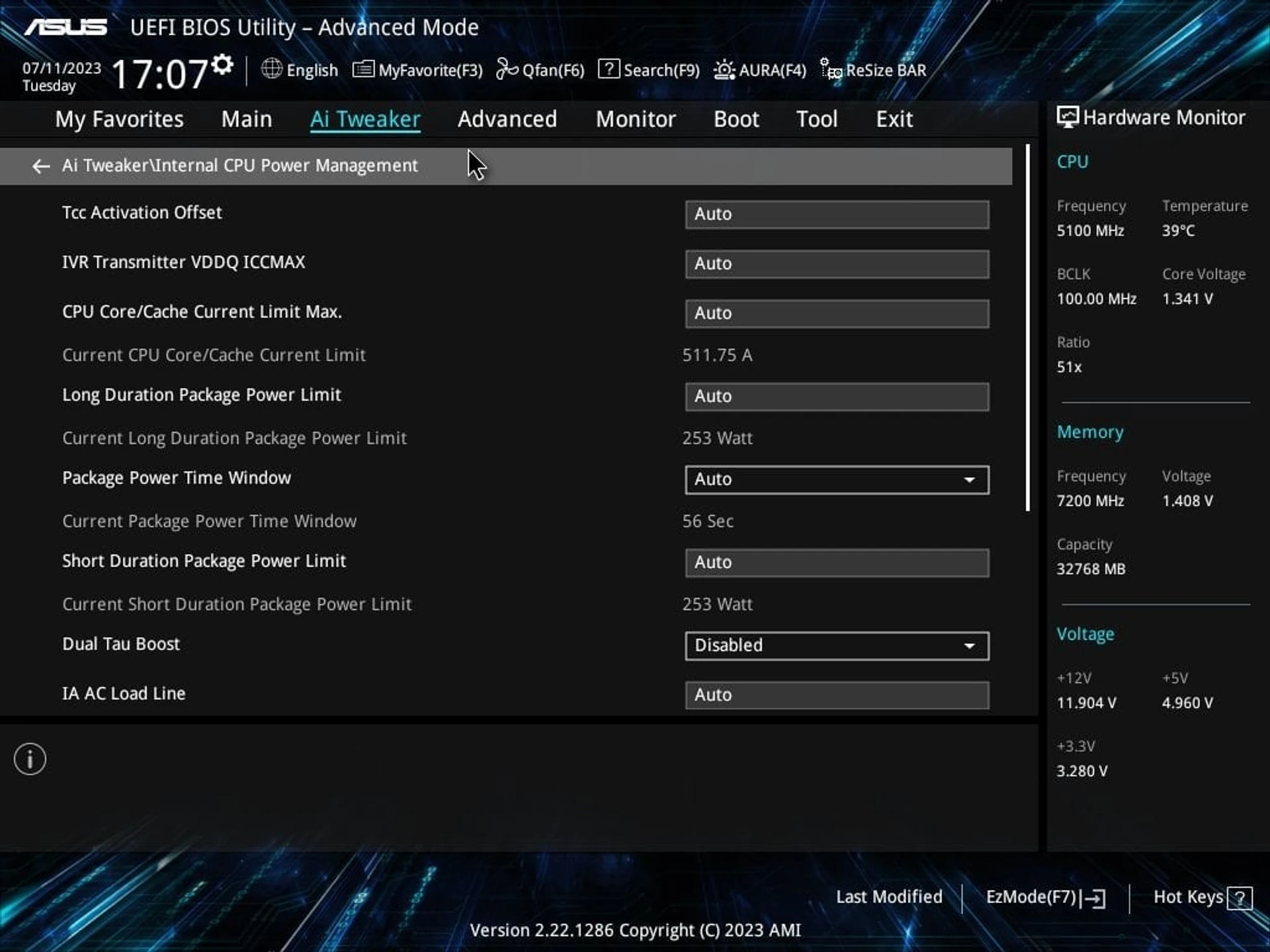Click the 56 Sec time window value
The width and height of the screenshot is (1270, 952).
(x=708, y=521)
